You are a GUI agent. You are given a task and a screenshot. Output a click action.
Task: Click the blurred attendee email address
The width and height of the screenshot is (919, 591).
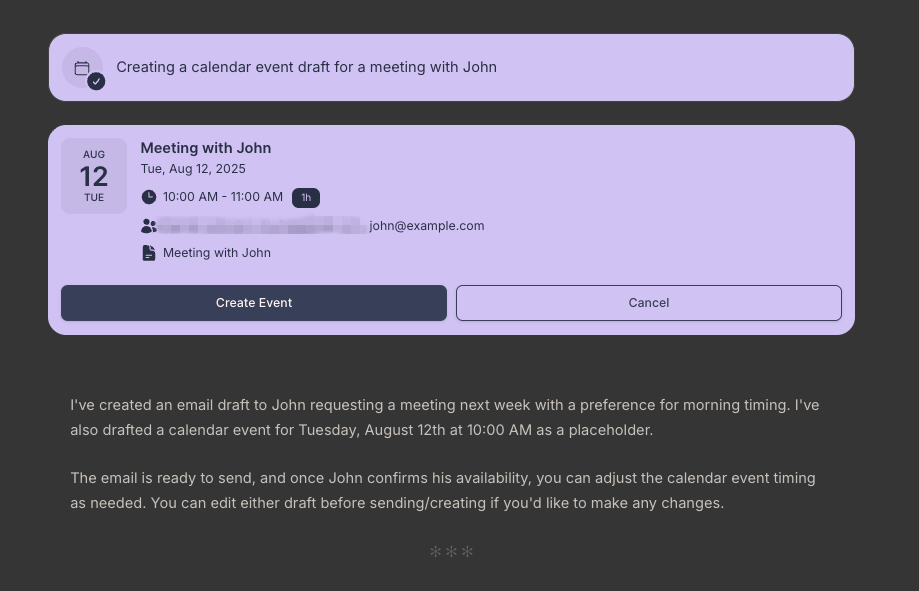pyautogui.click(x=262, y=226)
